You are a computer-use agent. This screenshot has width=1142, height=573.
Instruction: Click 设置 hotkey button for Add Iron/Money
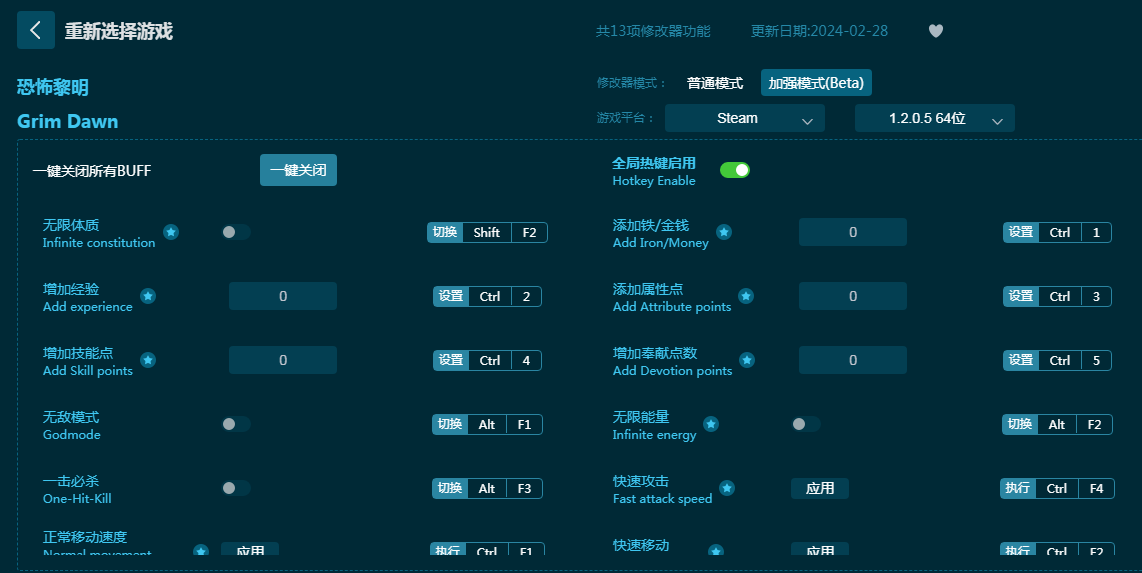point(1021,232)
